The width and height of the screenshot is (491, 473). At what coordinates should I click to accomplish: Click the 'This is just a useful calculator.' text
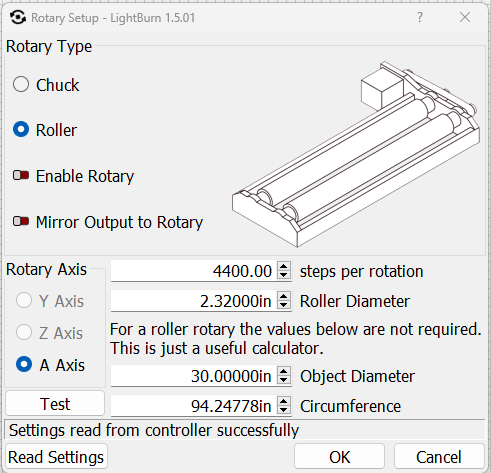217,348
